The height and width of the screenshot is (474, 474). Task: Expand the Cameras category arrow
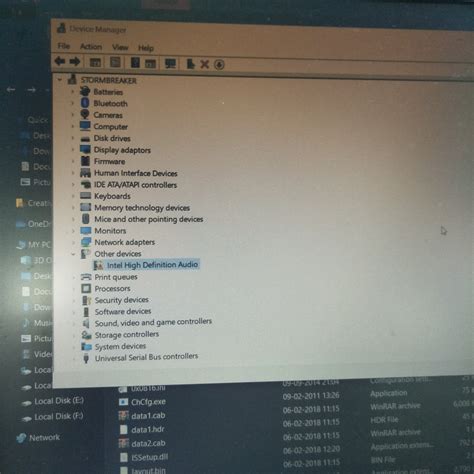point(73,115)
